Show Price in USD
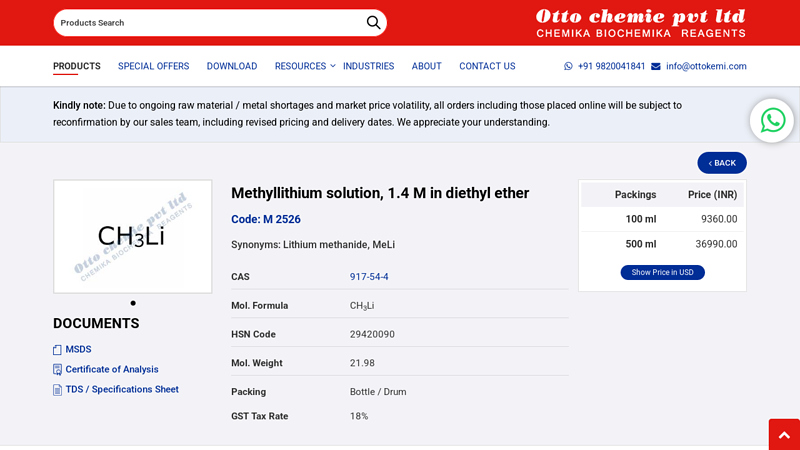Screen dimensions: 800x450 (x=662, y=272)
